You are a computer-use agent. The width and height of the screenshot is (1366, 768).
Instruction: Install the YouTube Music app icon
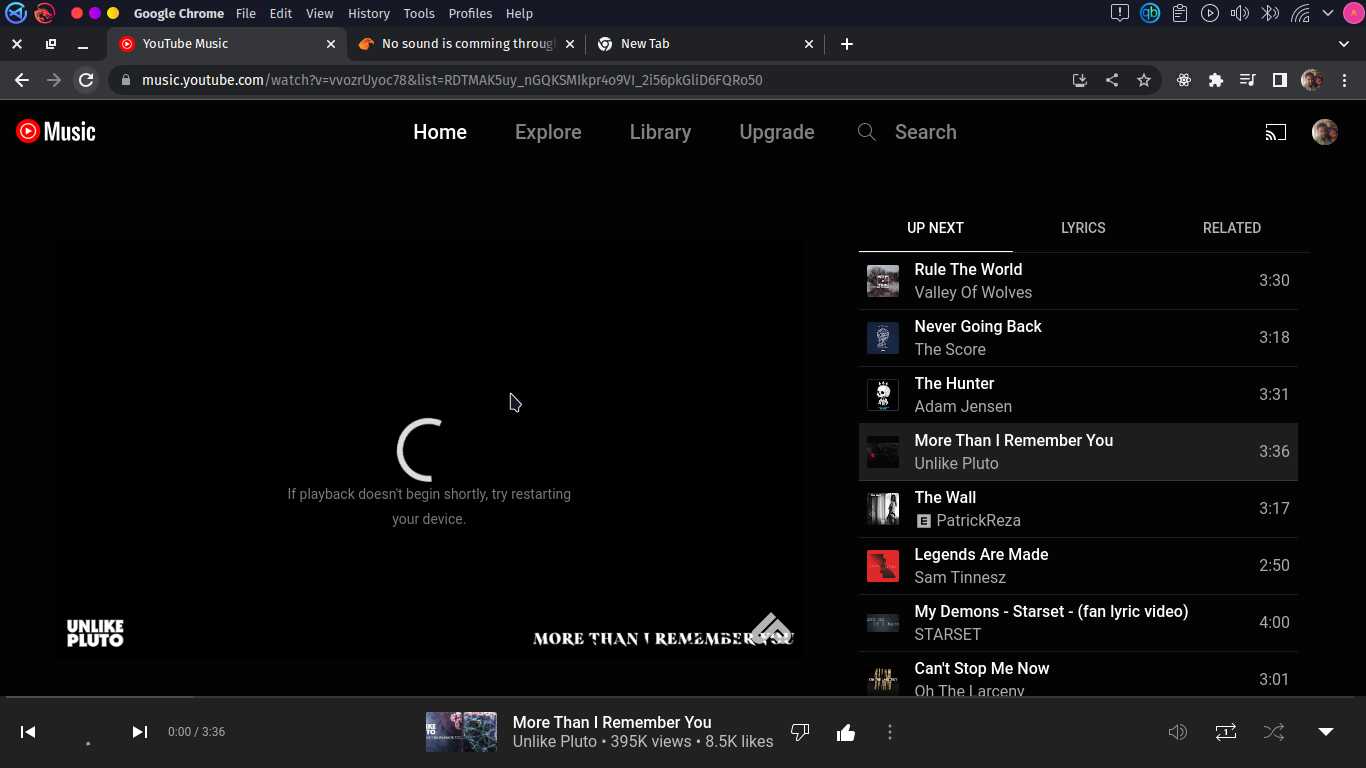[x=1080, y=80]
